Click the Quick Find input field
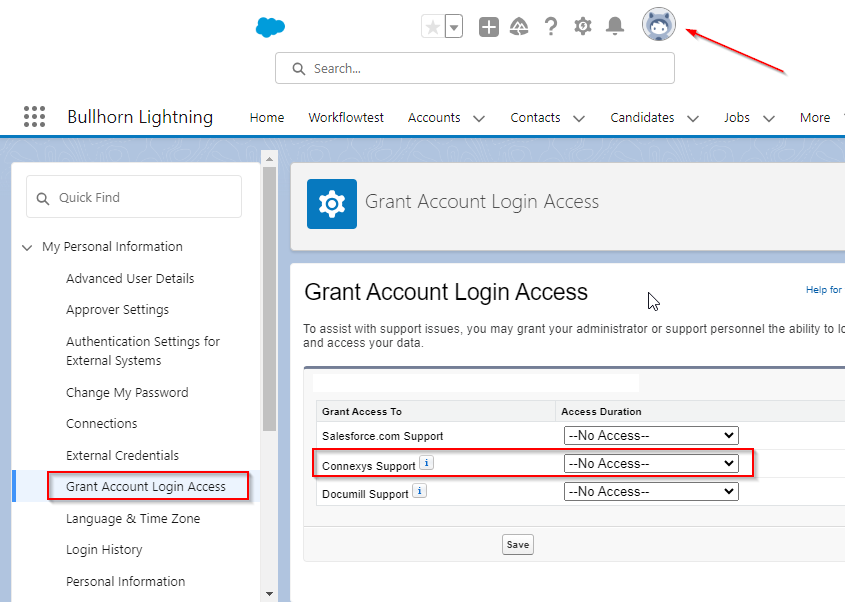The image size is (845, 602). click(134, 197)
